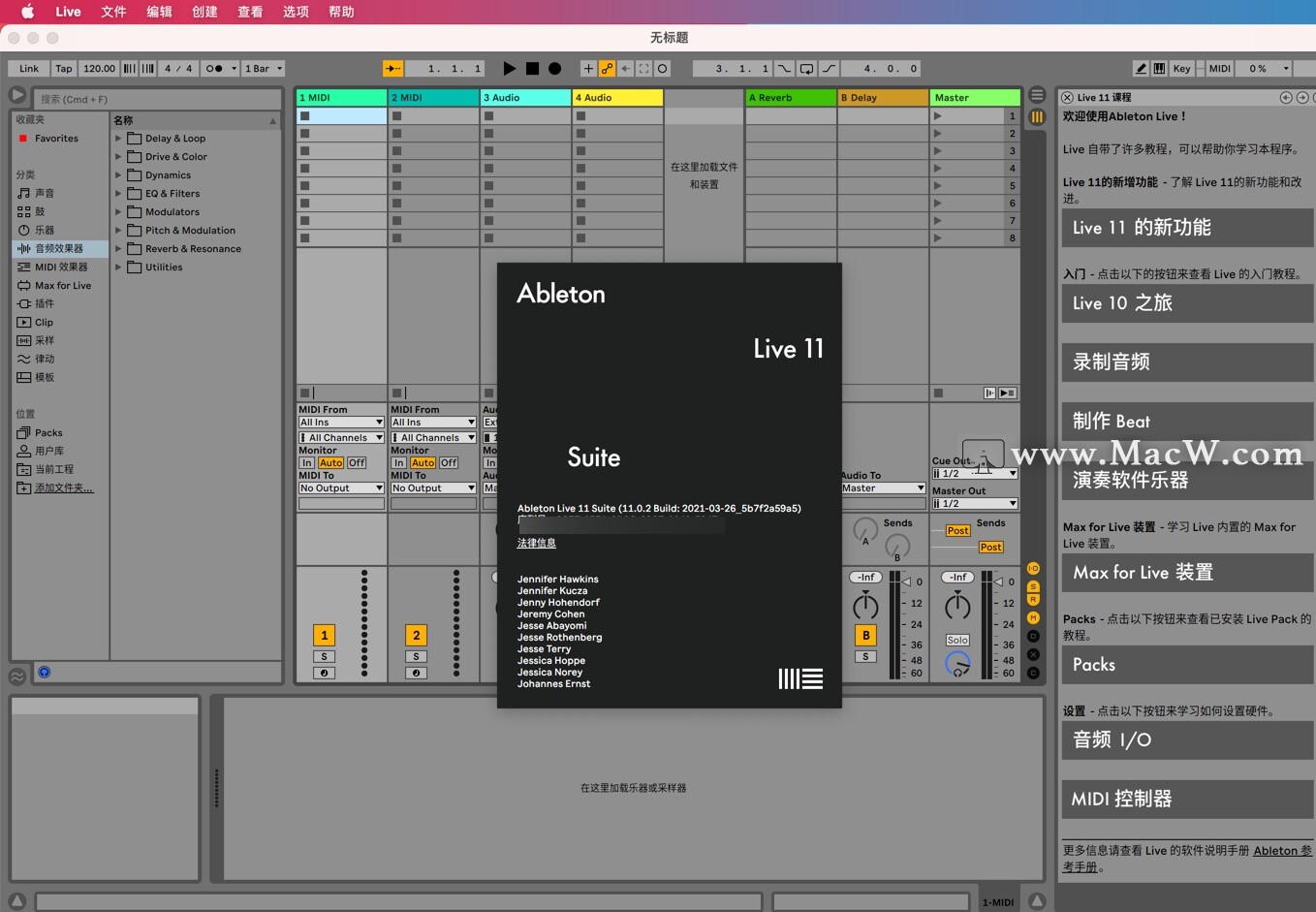Click the Re-enable Automation arrow icon
Viewport: 1316px width, 912px height.
coord(625,69)
